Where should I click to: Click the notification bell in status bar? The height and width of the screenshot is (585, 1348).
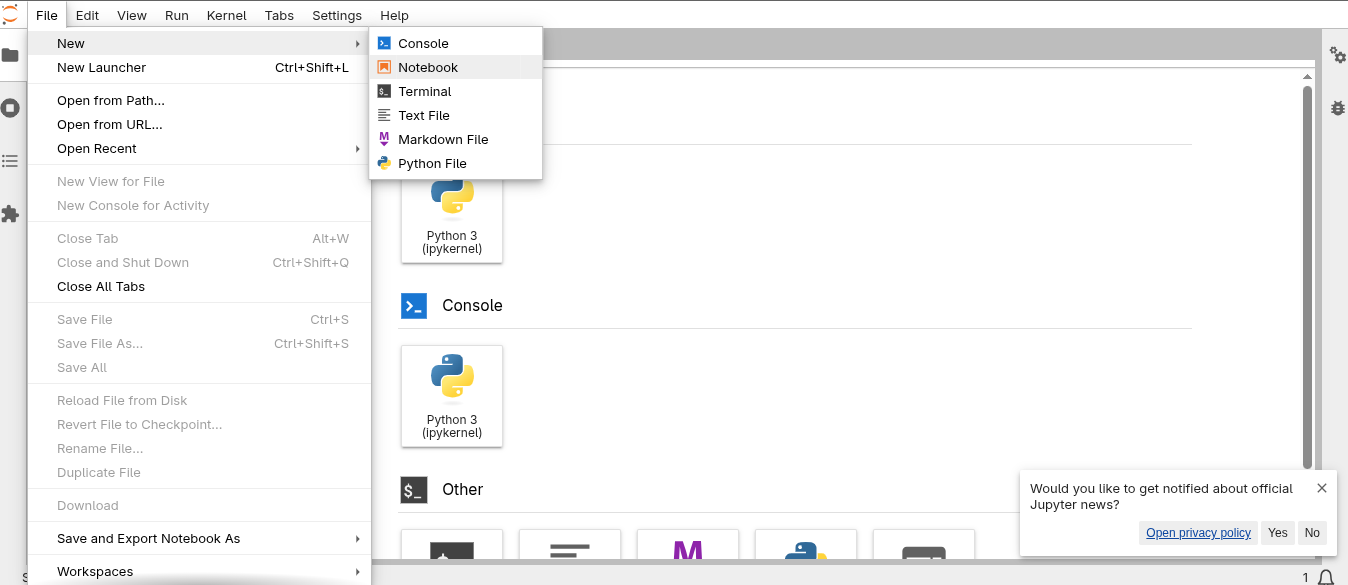[x=1326, y=577]
